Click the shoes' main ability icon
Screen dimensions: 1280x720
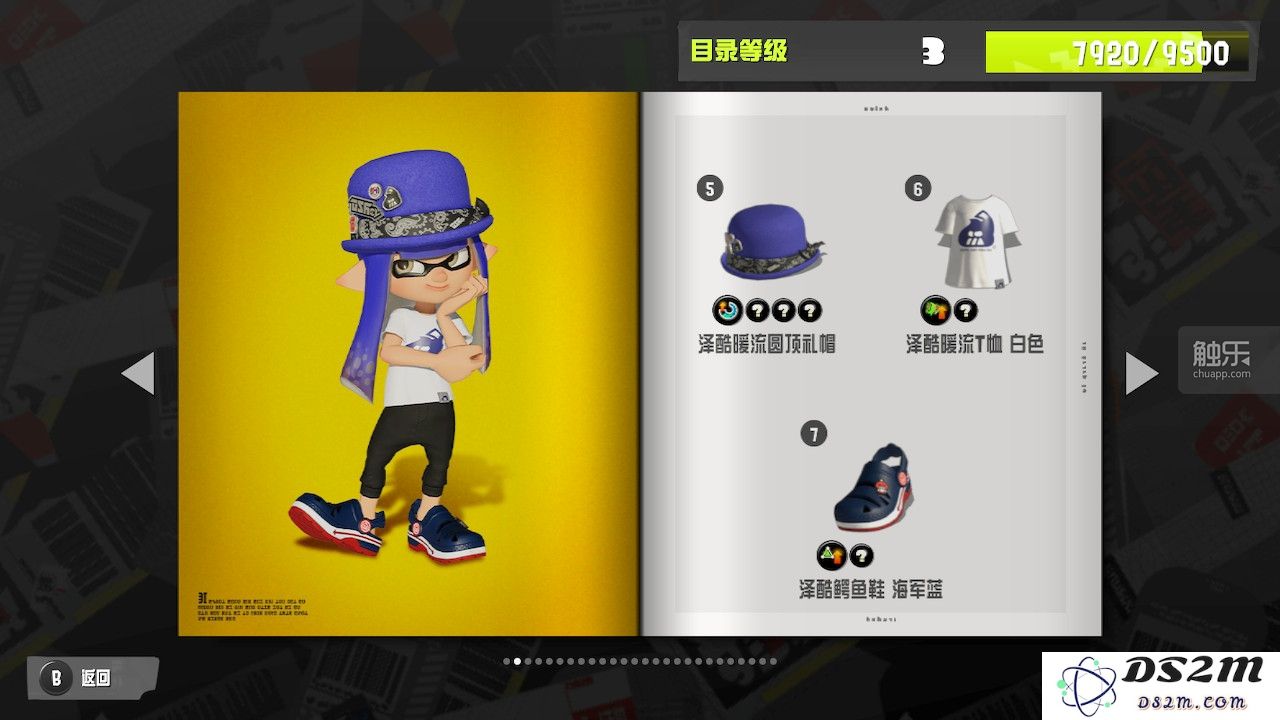831,556
